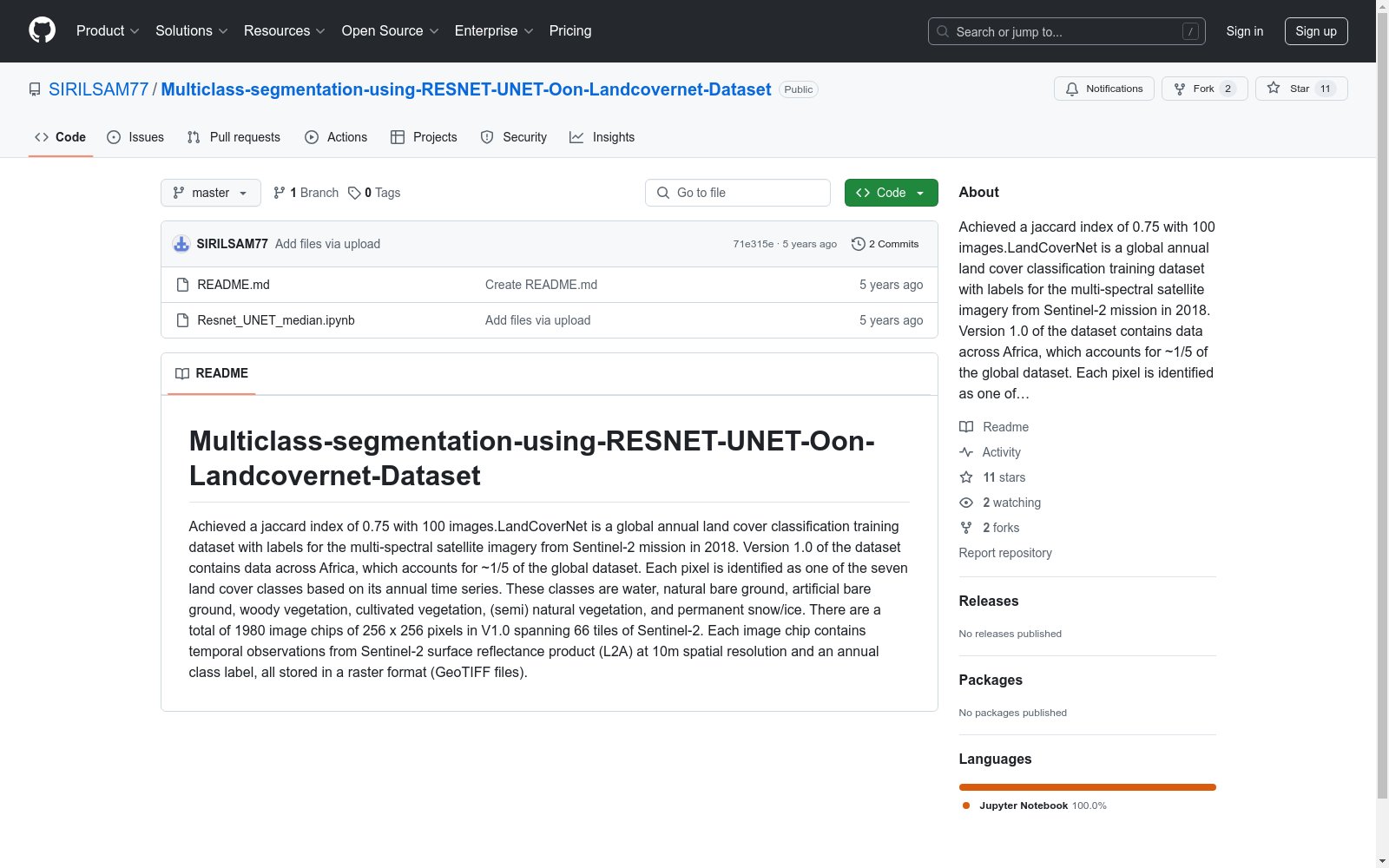Expand the Product menu

point(108,31)
